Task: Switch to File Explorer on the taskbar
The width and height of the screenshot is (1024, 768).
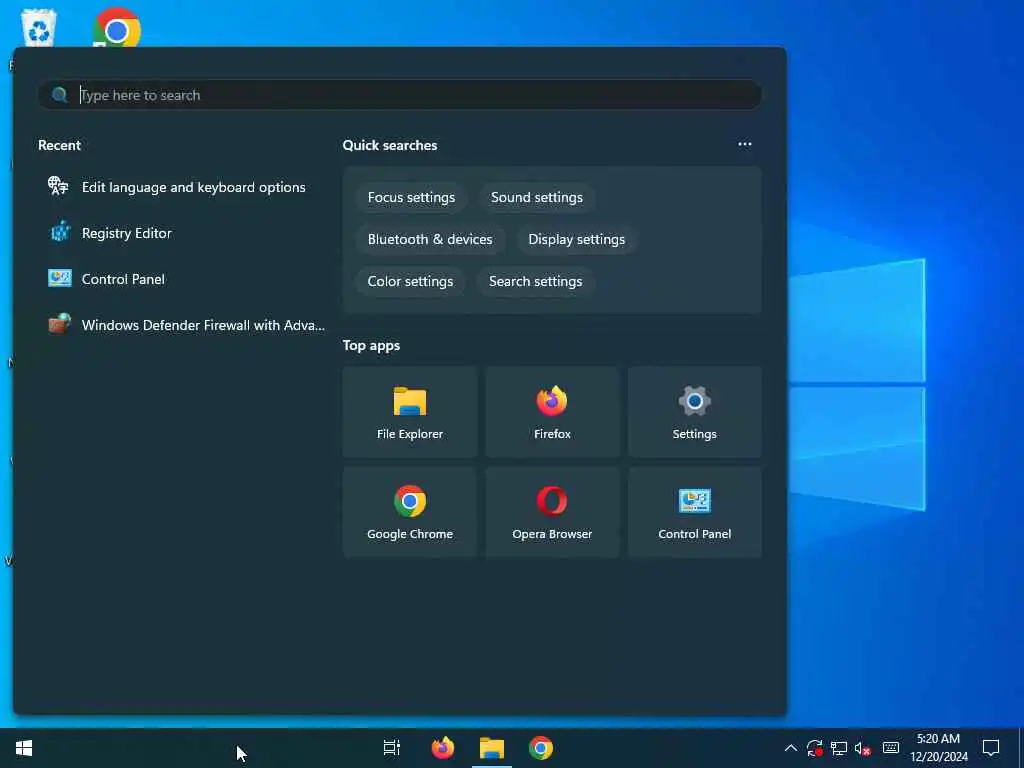Action: click(492, 748)
